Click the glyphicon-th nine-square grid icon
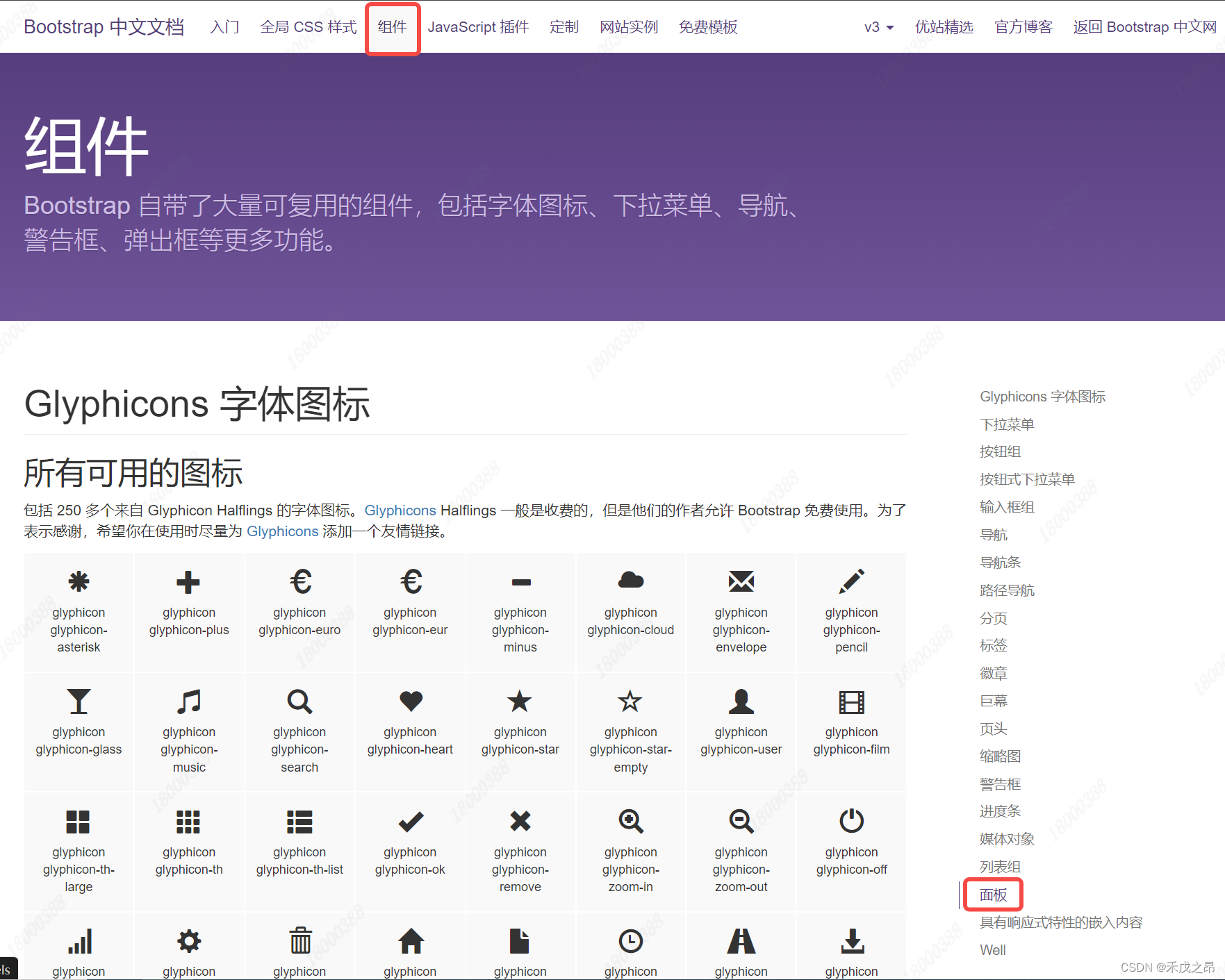 click(x=188, y=822)
